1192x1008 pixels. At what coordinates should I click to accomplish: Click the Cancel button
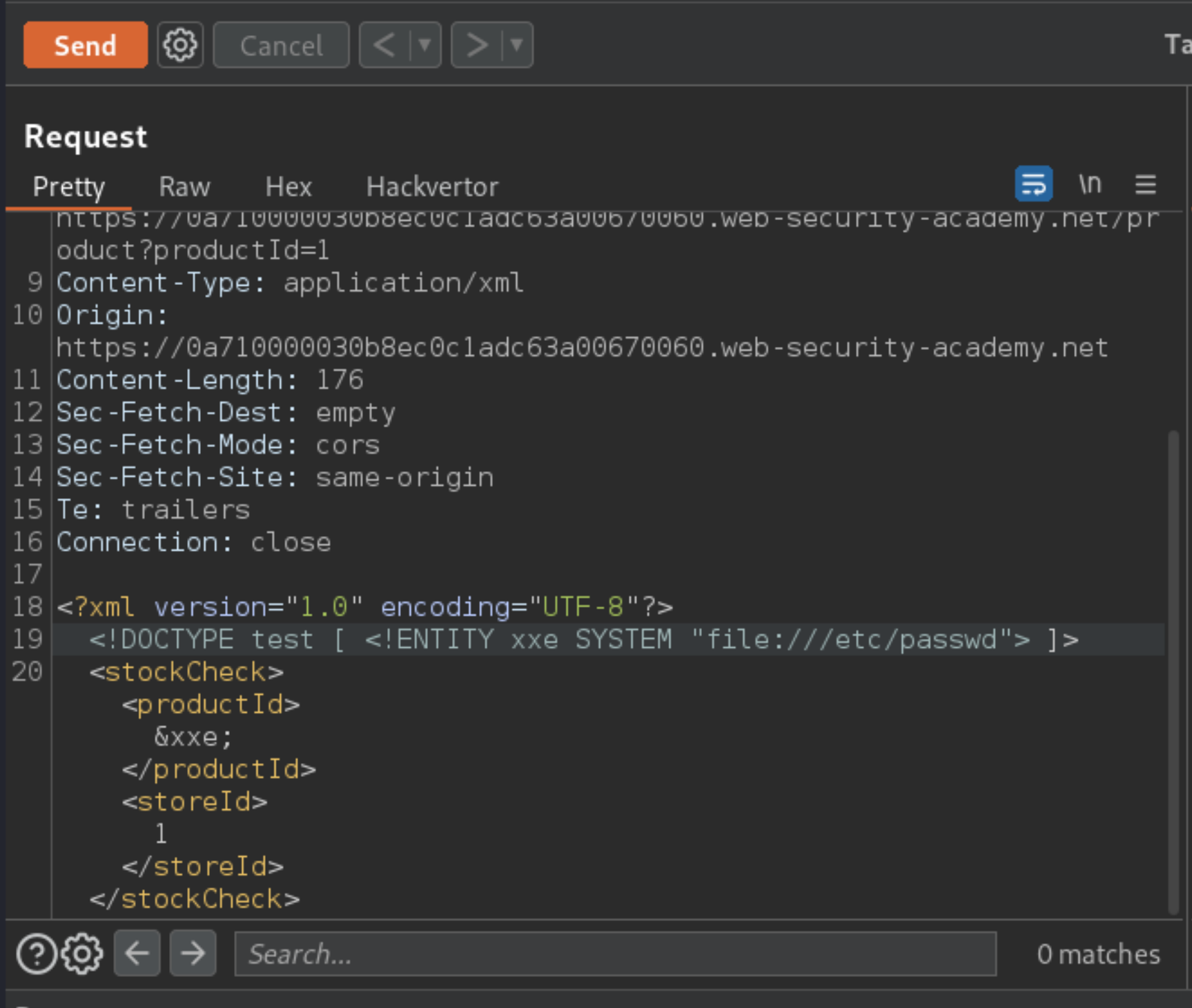pos(281,45)
